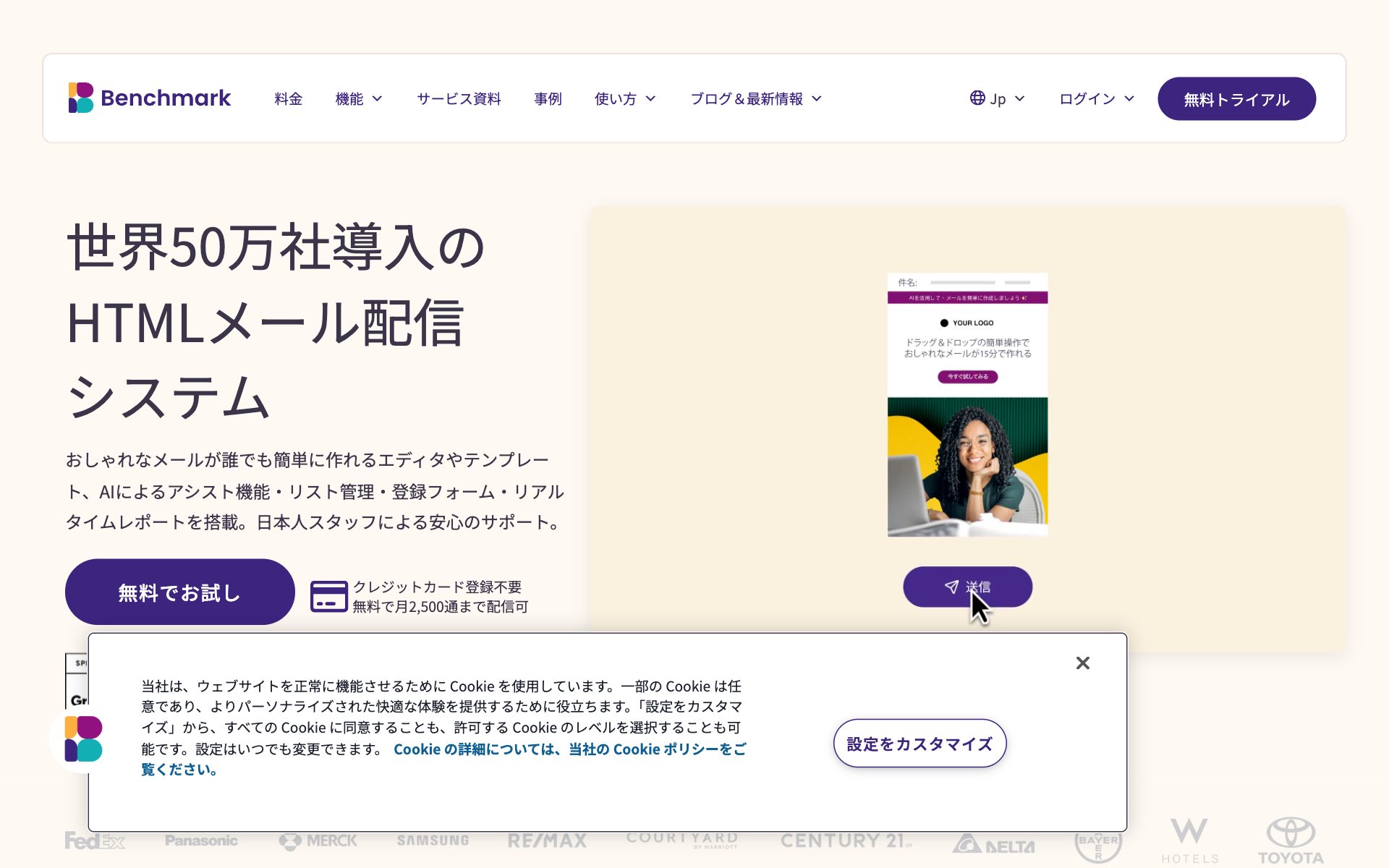Click the 今すぐ試してみる button in email mockup

coord(967,377)
